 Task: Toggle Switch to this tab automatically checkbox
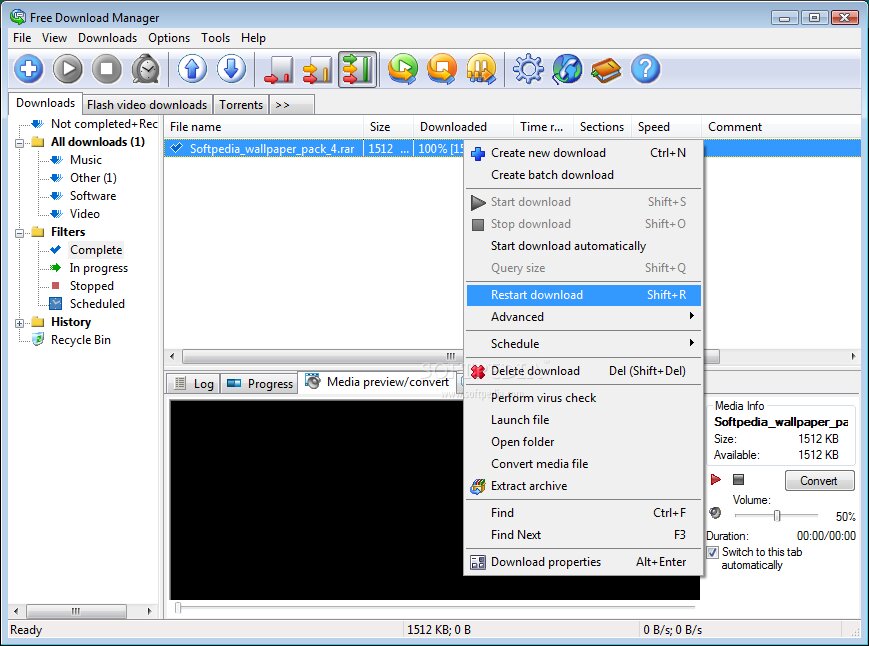point(713,552)
